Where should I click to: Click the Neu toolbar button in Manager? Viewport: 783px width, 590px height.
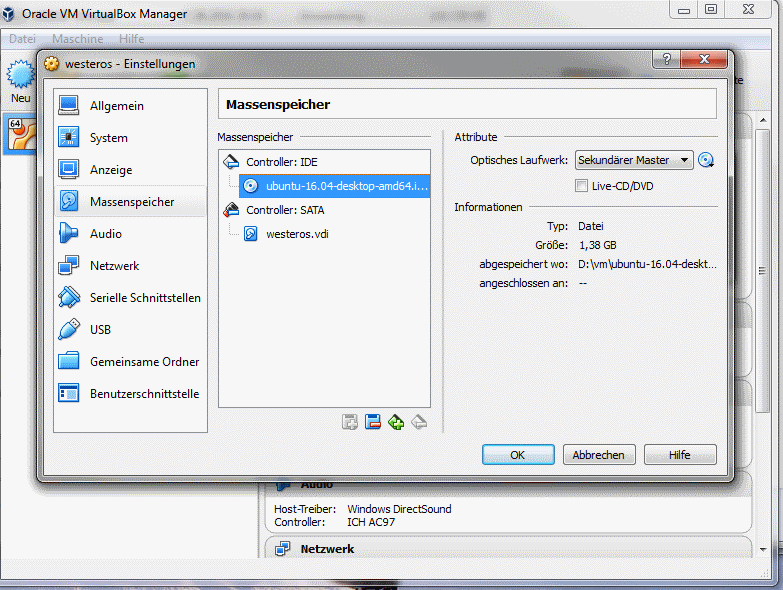[x=20, y=82]
